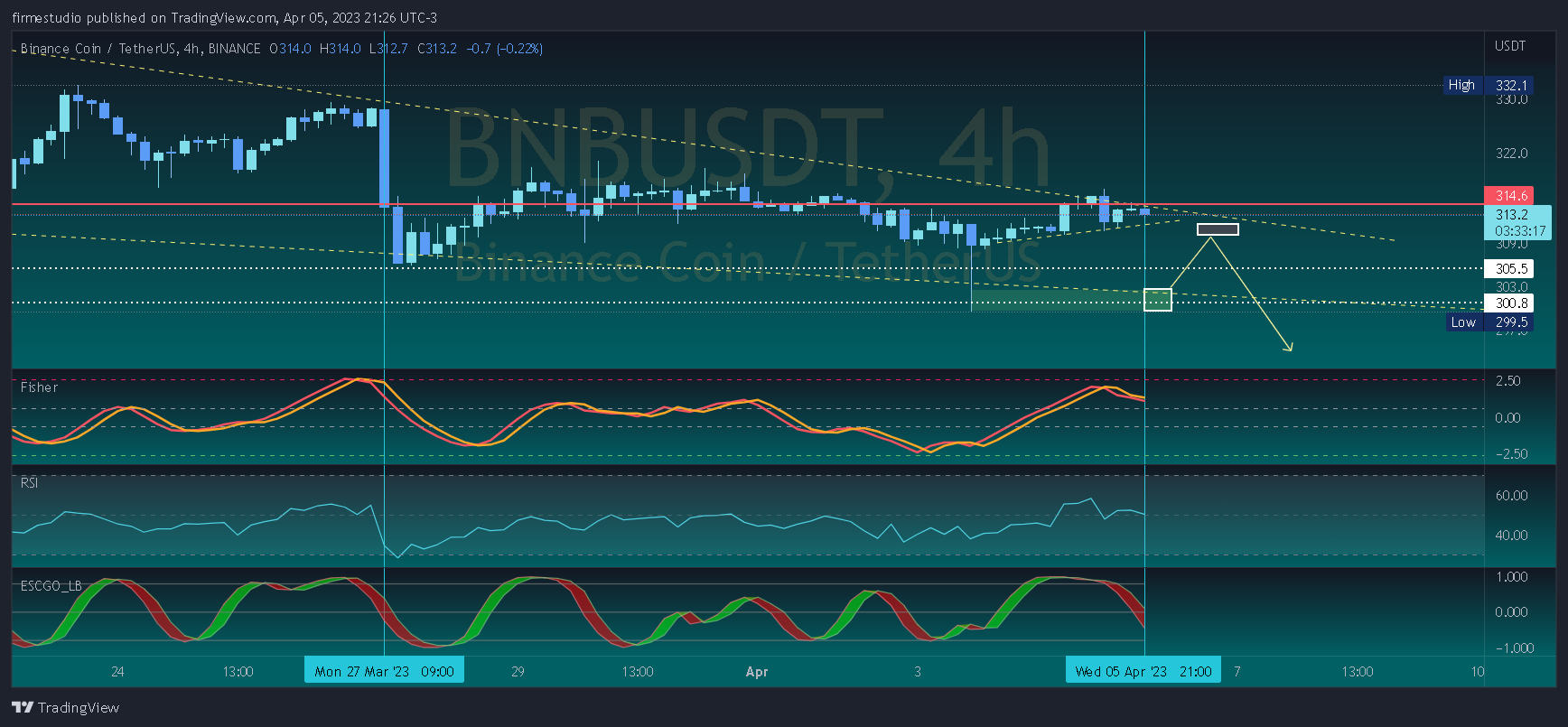Click the Fisher indicator title
The width and height of the screenshot is (1568, 727).
click(39, 387)
